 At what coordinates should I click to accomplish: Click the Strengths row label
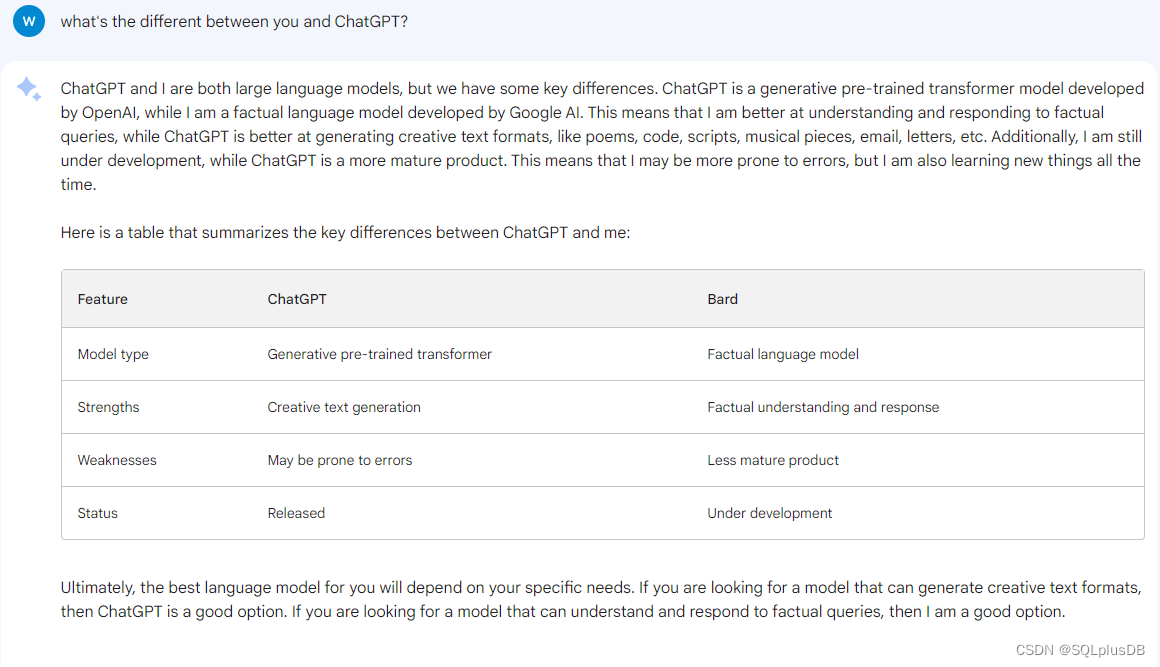click(108, 407)
